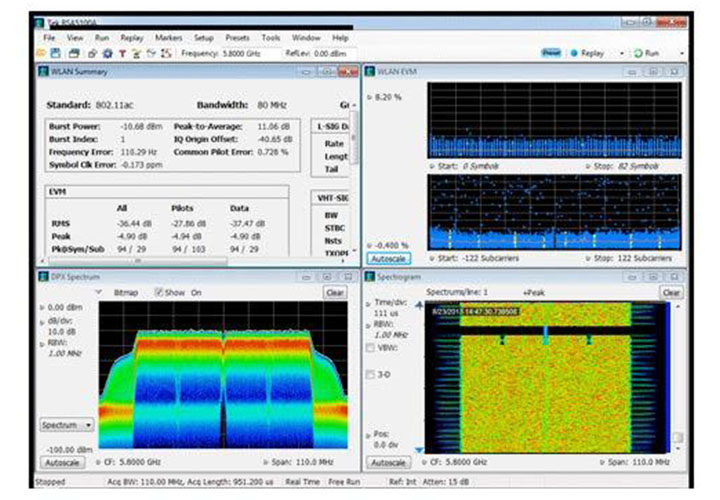
Task: Click Clear button in Spectrogram panel
Action: [671, 293]
